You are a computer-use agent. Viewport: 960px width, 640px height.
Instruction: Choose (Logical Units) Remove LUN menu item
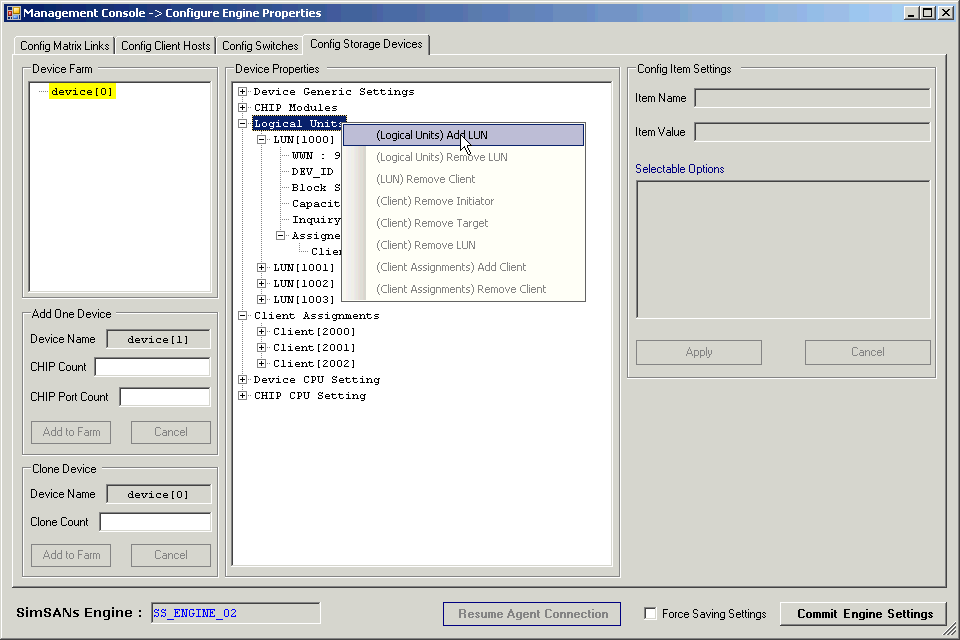[x=463, y=157]
